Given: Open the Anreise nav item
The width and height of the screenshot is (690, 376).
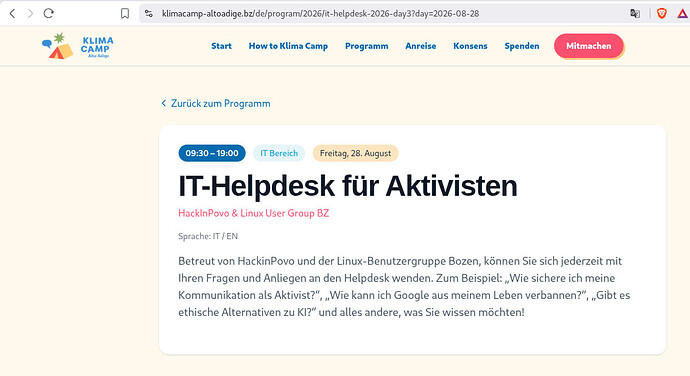Looking at the screenshot, I should coord(421,46).
